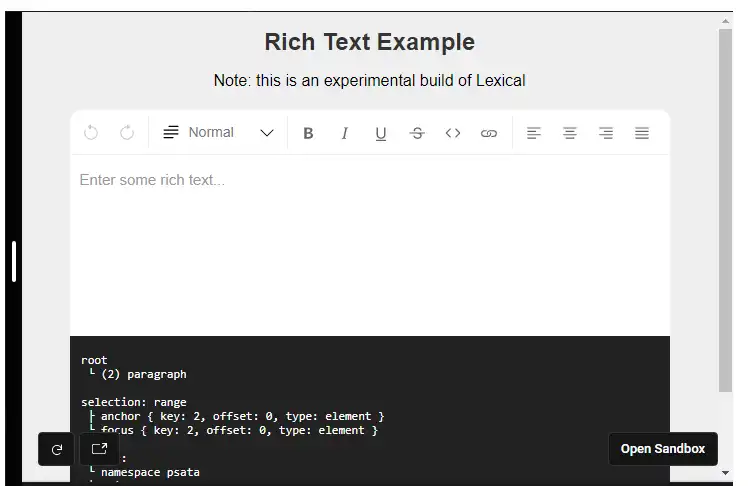Click the Redo icon in toolbar
The height and width of the screenshot is (486, 748).
(x=127, y=133)
